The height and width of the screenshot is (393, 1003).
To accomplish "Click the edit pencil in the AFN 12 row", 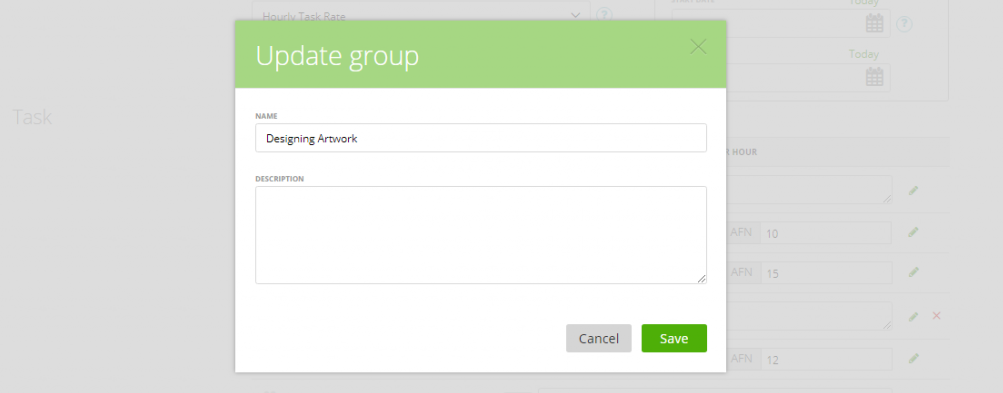I will 913,358.
